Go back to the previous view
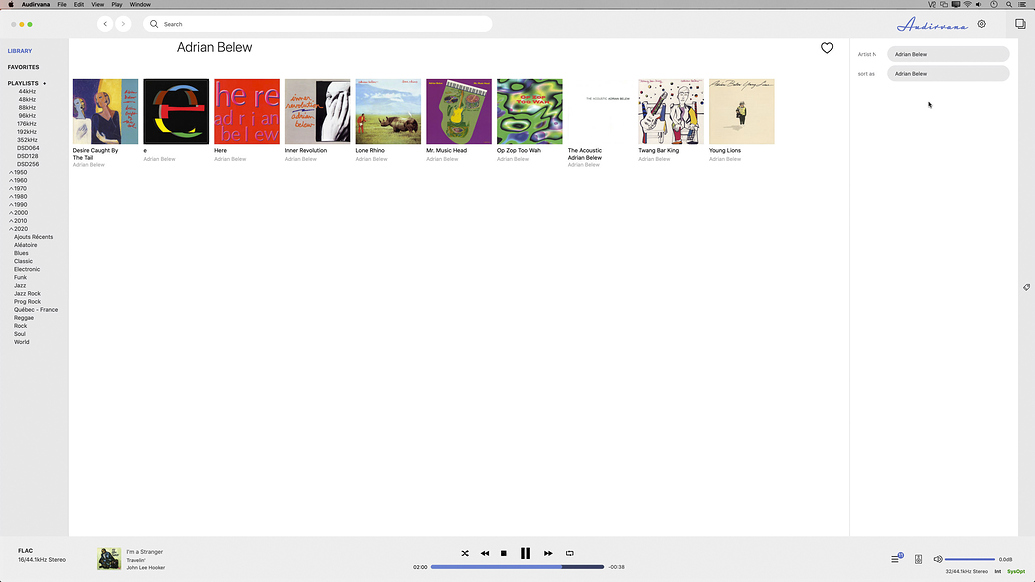The image size is (1035, 582). click(105, 24)
